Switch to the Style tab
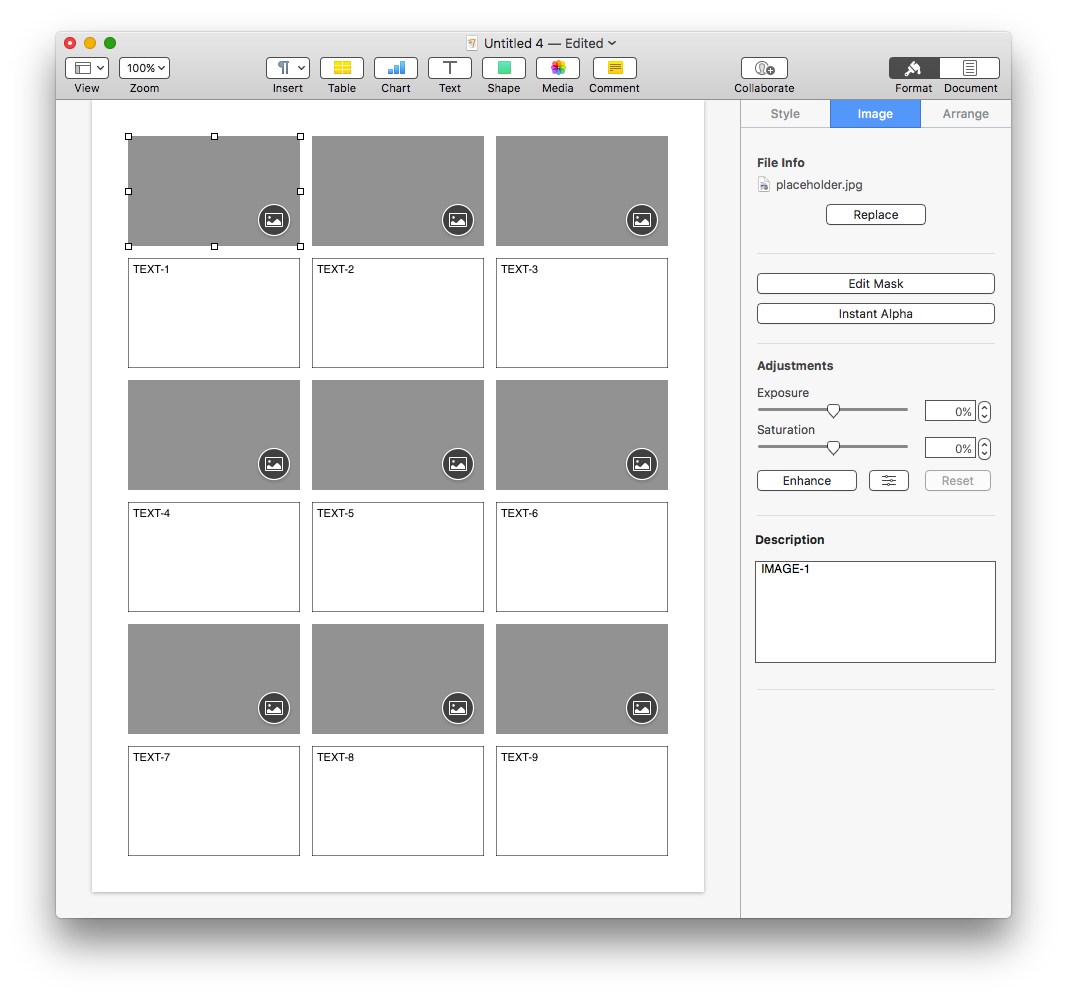This screenshot has width=1067, height=998. [x=785, y=114]
